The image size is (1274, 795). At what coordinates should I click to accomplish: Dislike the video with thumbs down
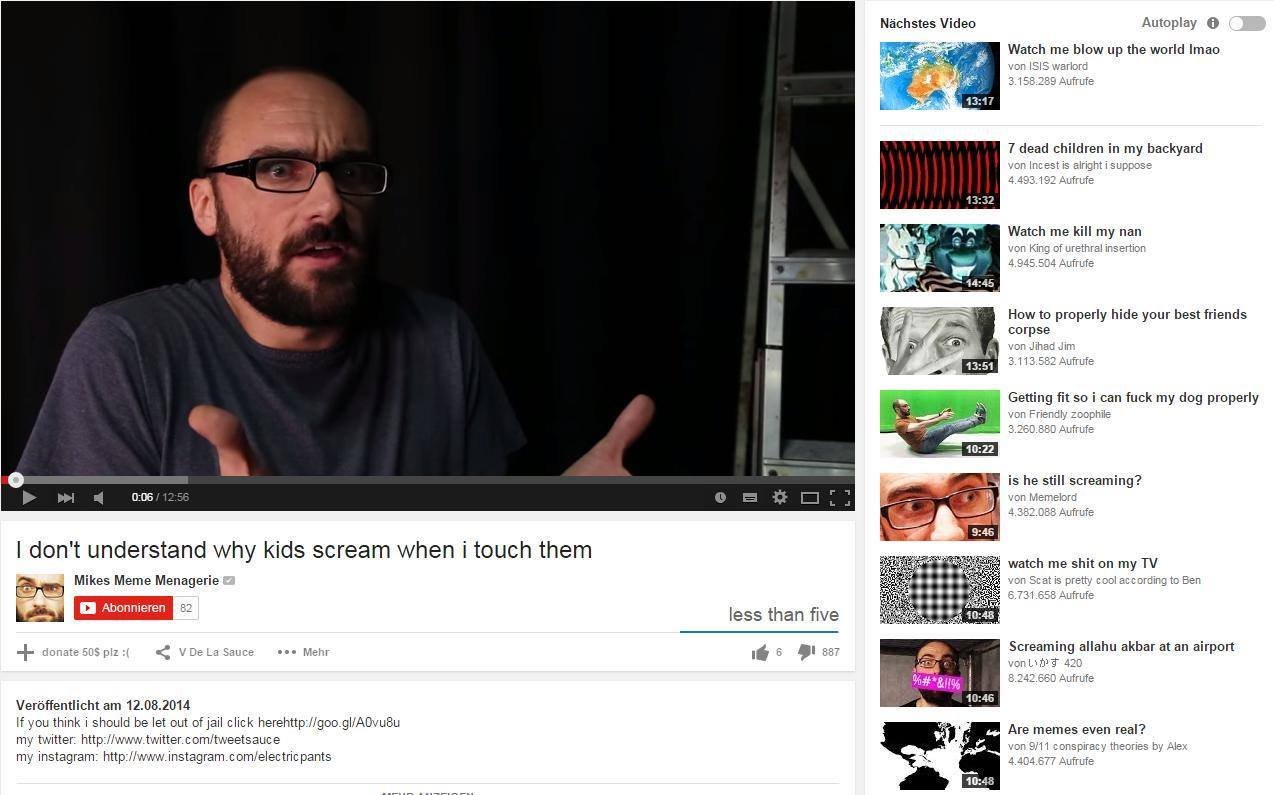pos(806,652)
